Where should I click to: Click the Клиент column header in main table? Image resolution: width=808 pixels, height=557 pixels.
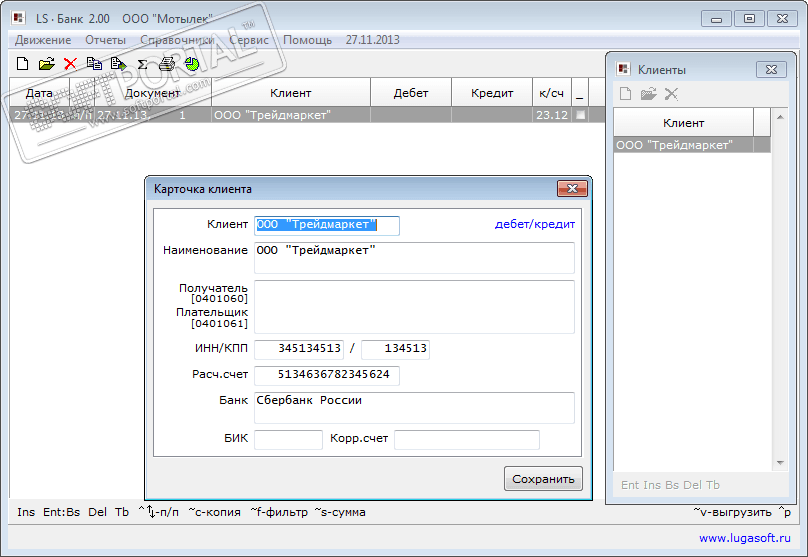point(291,93)
